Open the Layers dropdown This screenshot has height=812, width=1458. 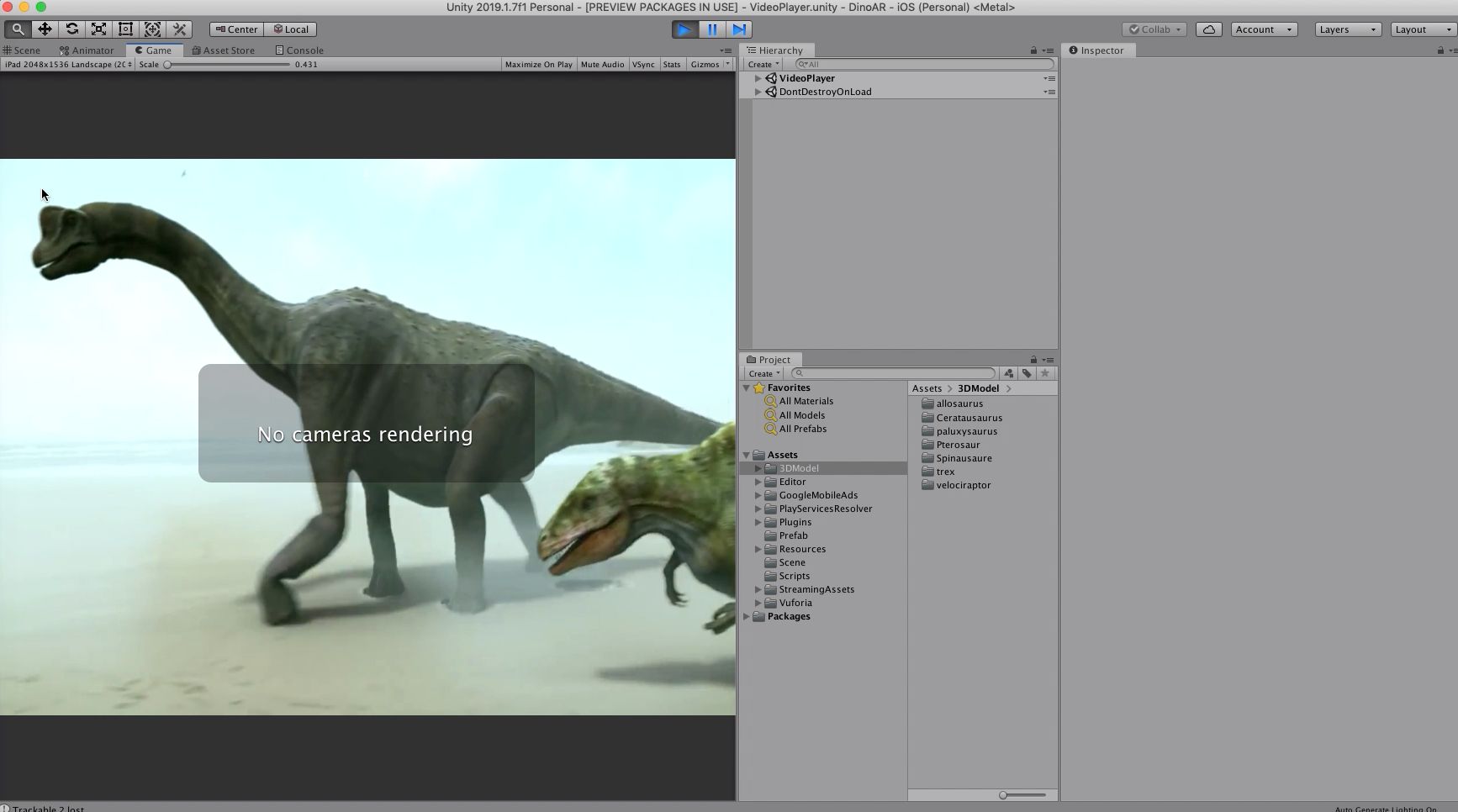coord(1347,29)
